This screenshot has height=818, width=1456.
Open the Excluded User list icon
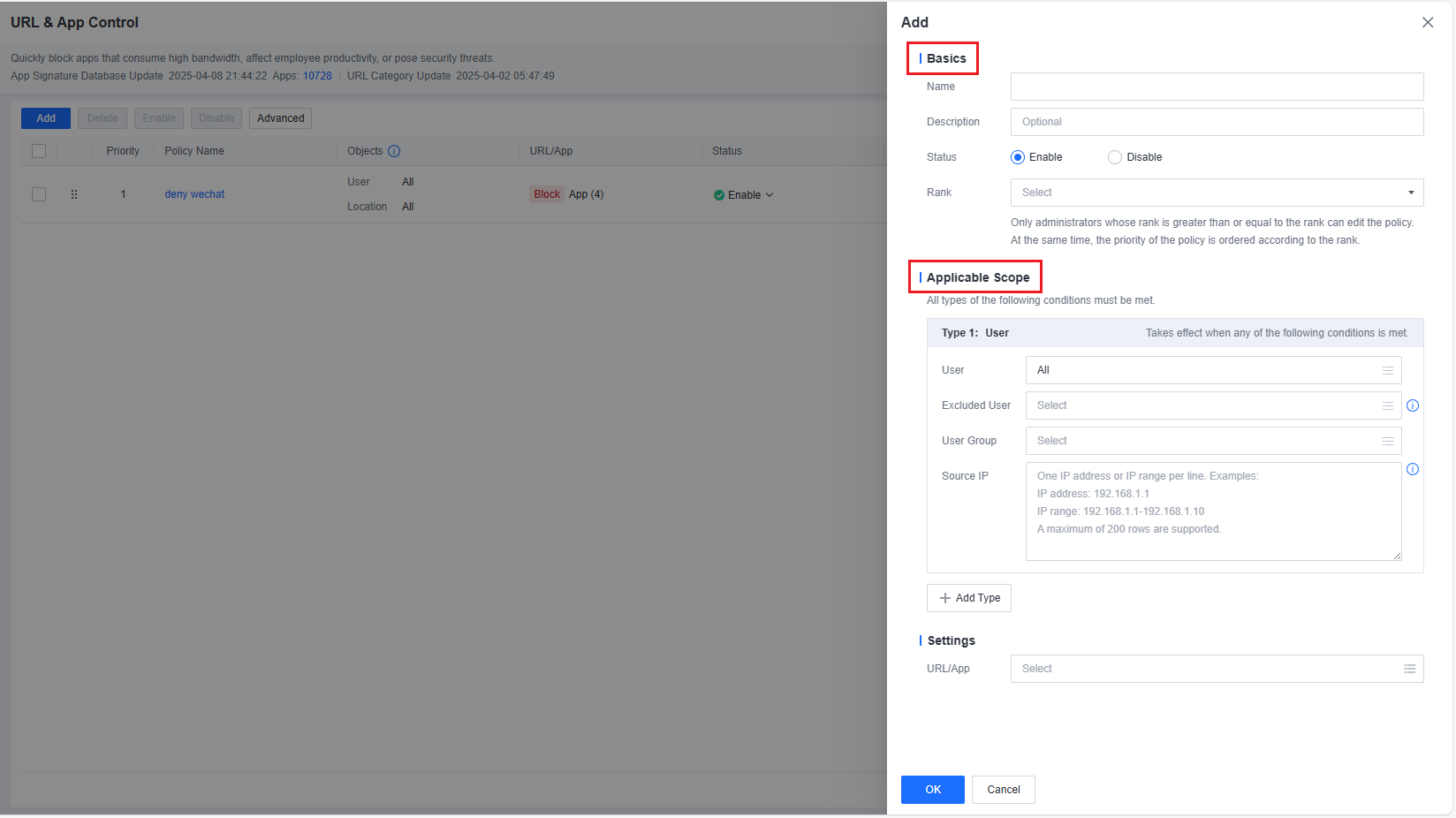1388,405
